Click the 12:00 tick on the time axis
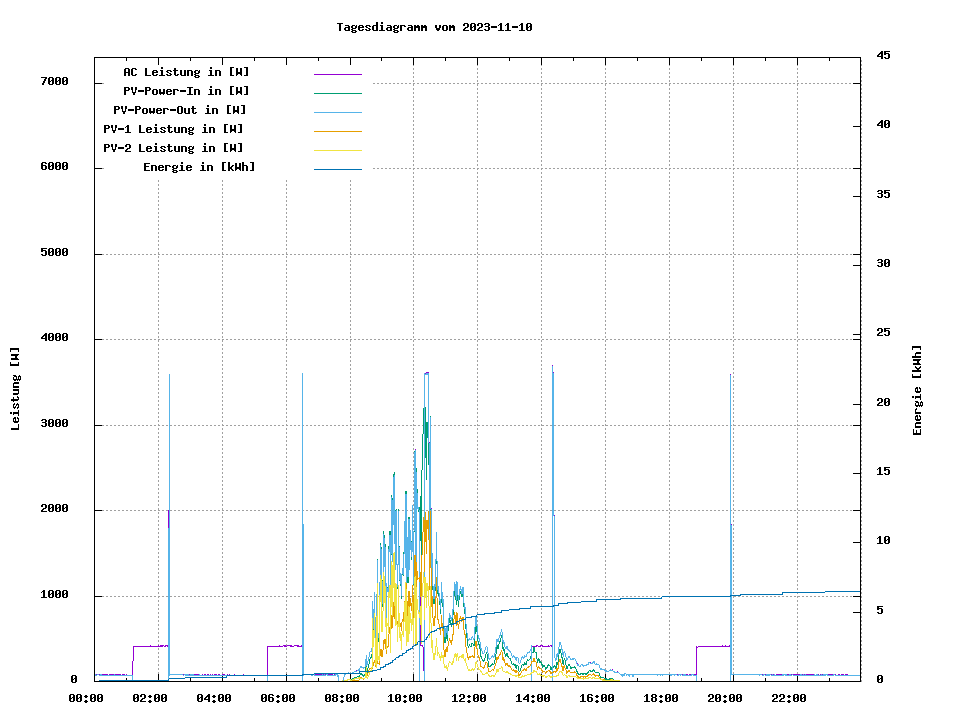The image size is (960, 720). 469,698
